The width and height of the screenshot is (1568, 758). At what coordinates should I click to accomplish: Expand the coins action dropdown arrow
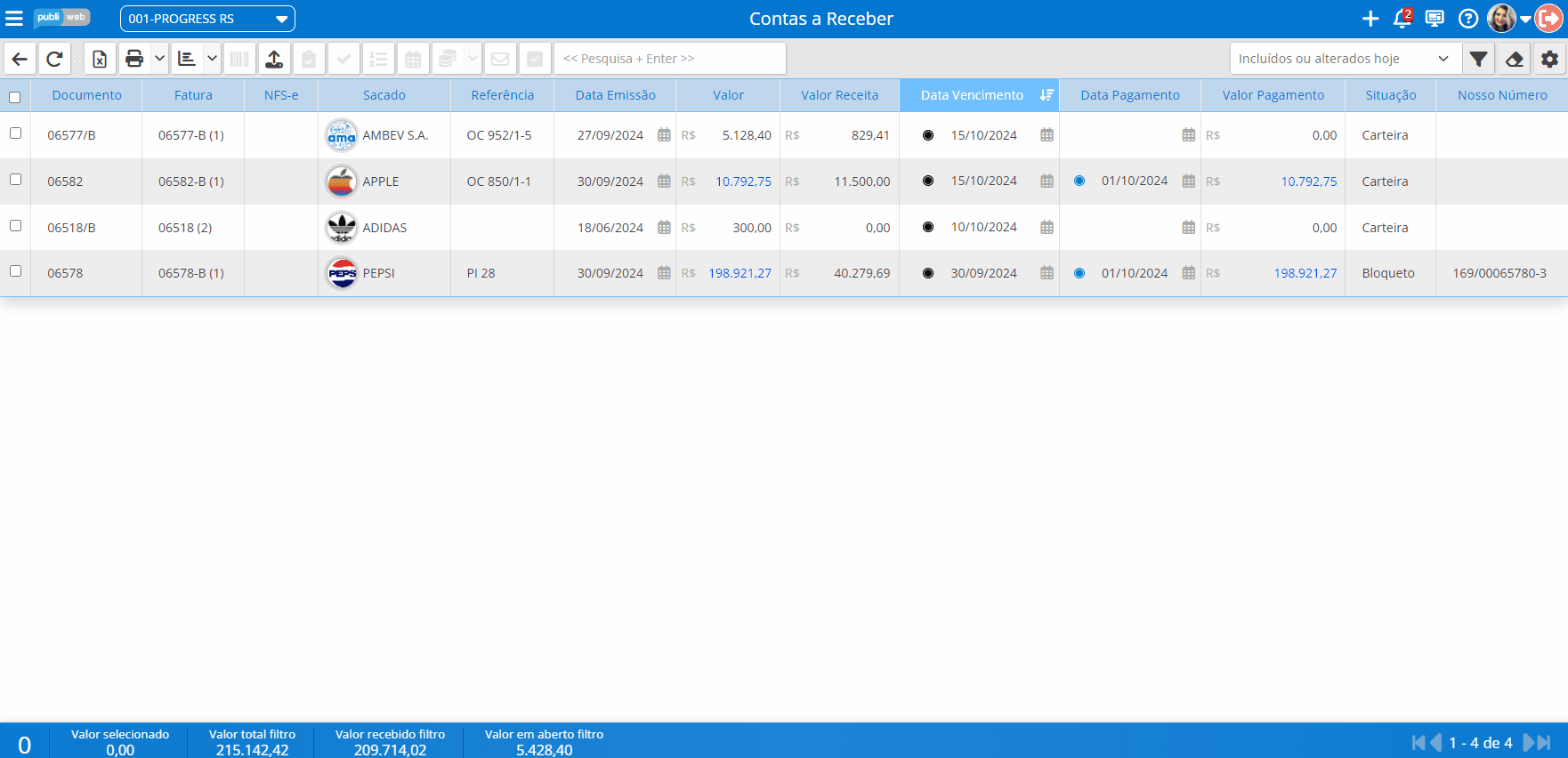pos(473,59)
